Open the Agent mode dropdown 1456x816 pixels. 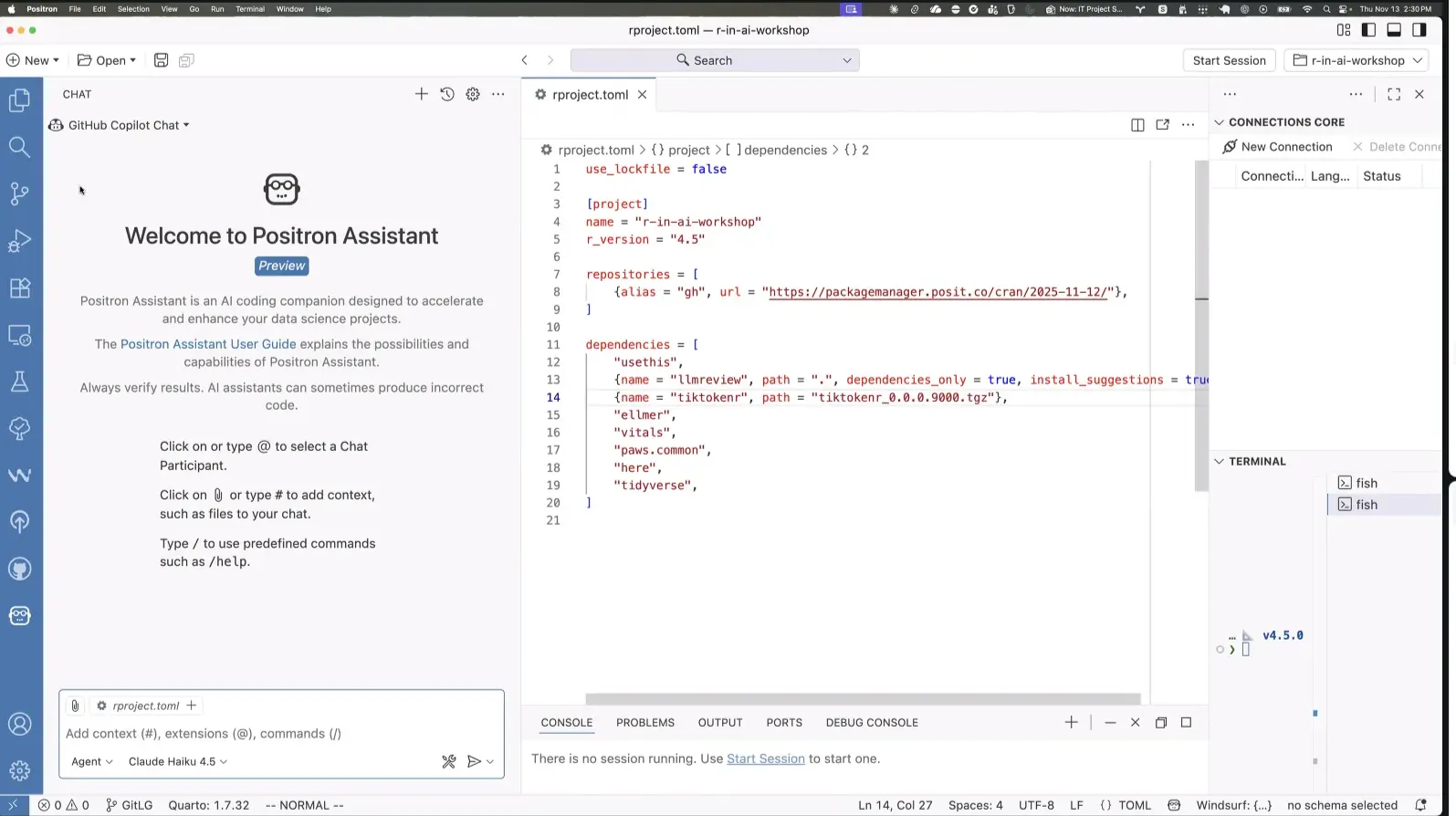click(91, 761)
